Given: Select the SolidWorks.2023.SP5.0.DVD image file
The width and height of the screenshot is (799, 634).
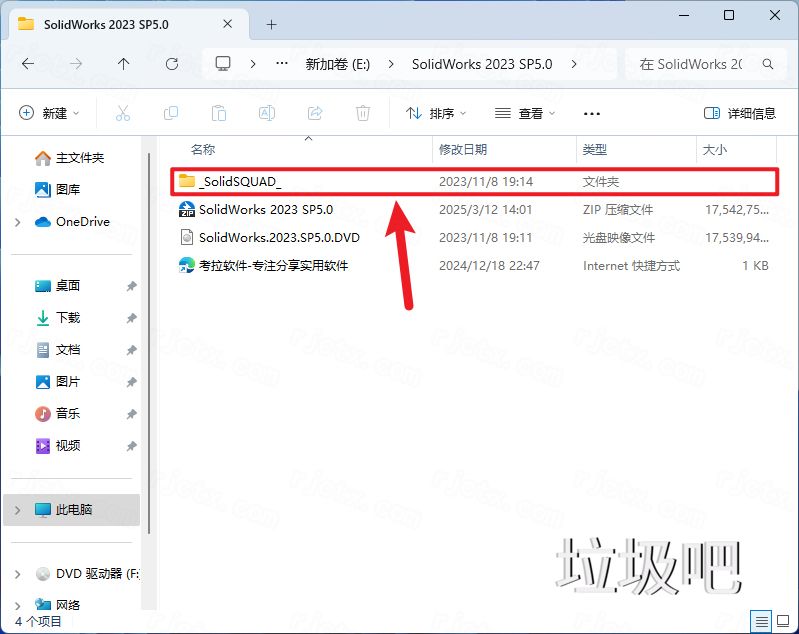Looking at the screenshot, I should [x=474, y=237].
